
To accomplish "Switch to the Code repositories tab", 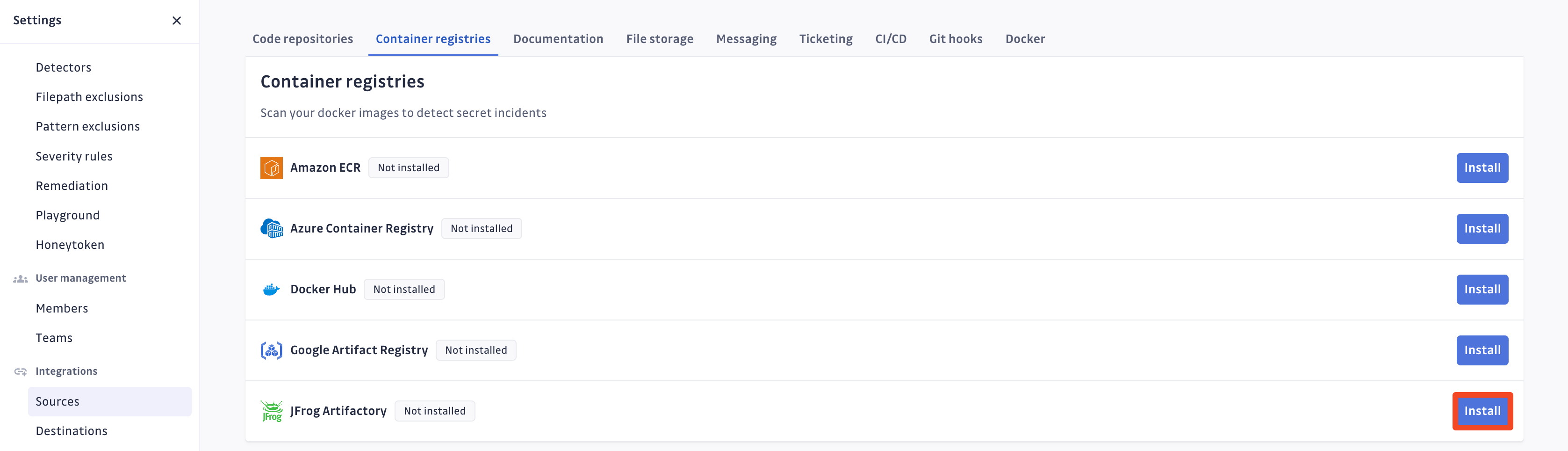I will pyautogui.click(x=302, y=39).
